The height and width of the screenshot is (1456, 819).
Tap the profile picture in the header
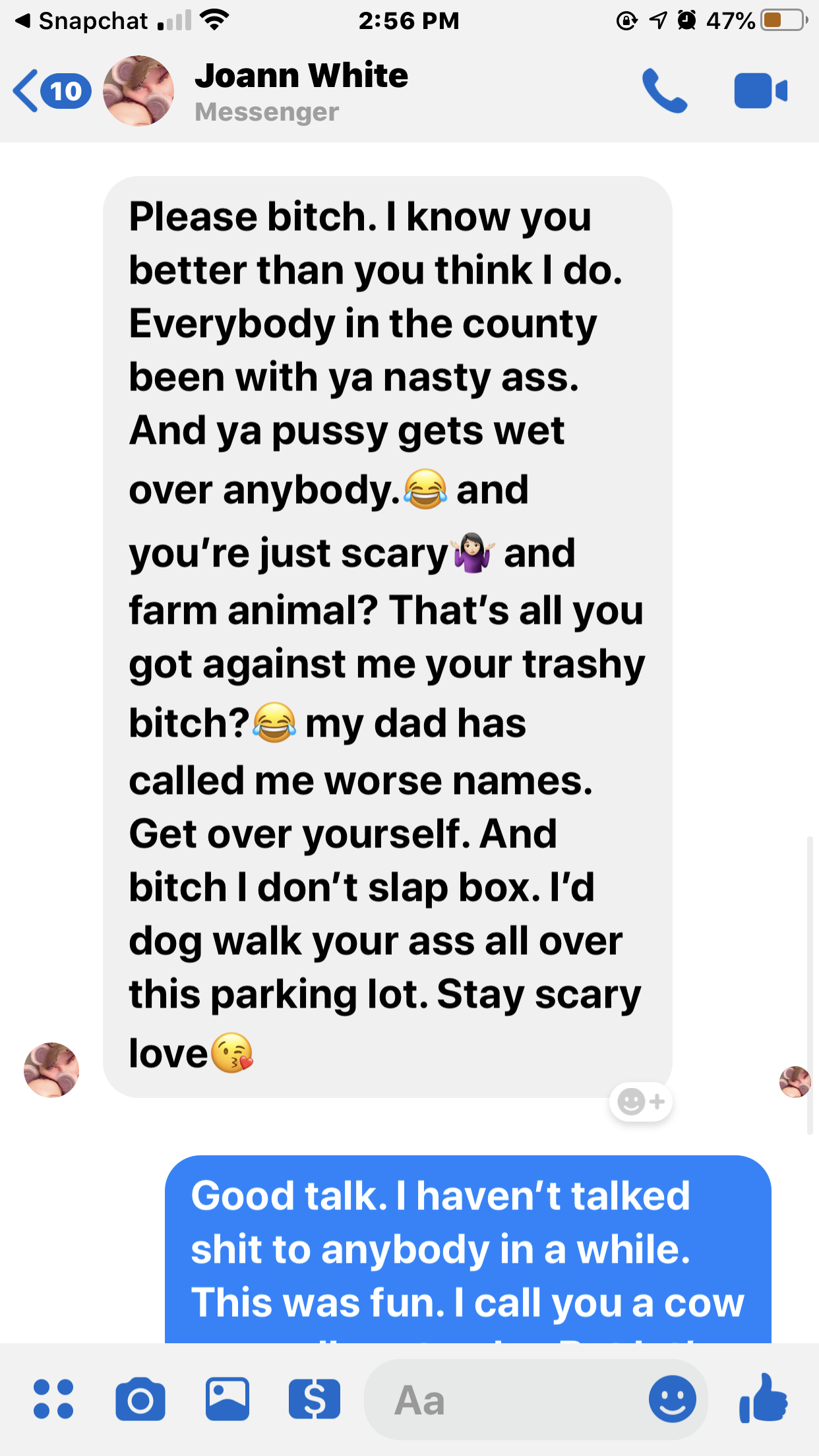(138, 91)
